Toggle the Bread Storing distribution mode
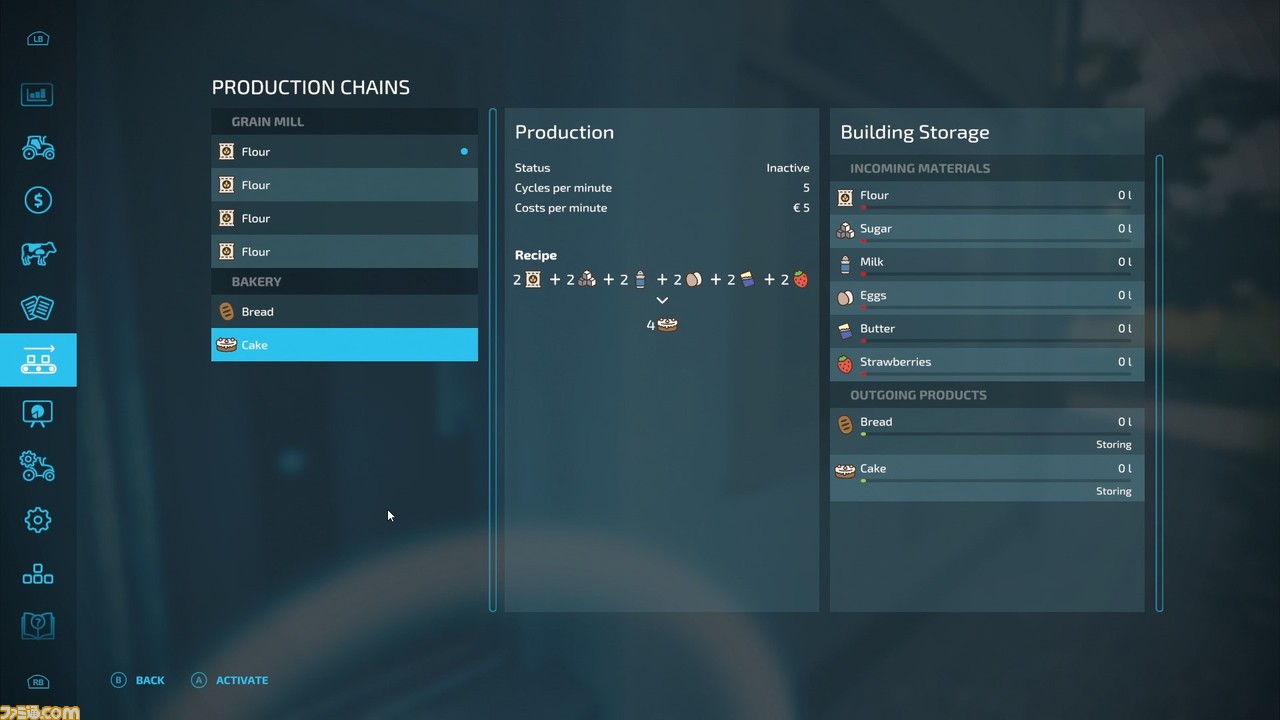This screenshot has width=1280, height=720. (x=1113, y=445)
